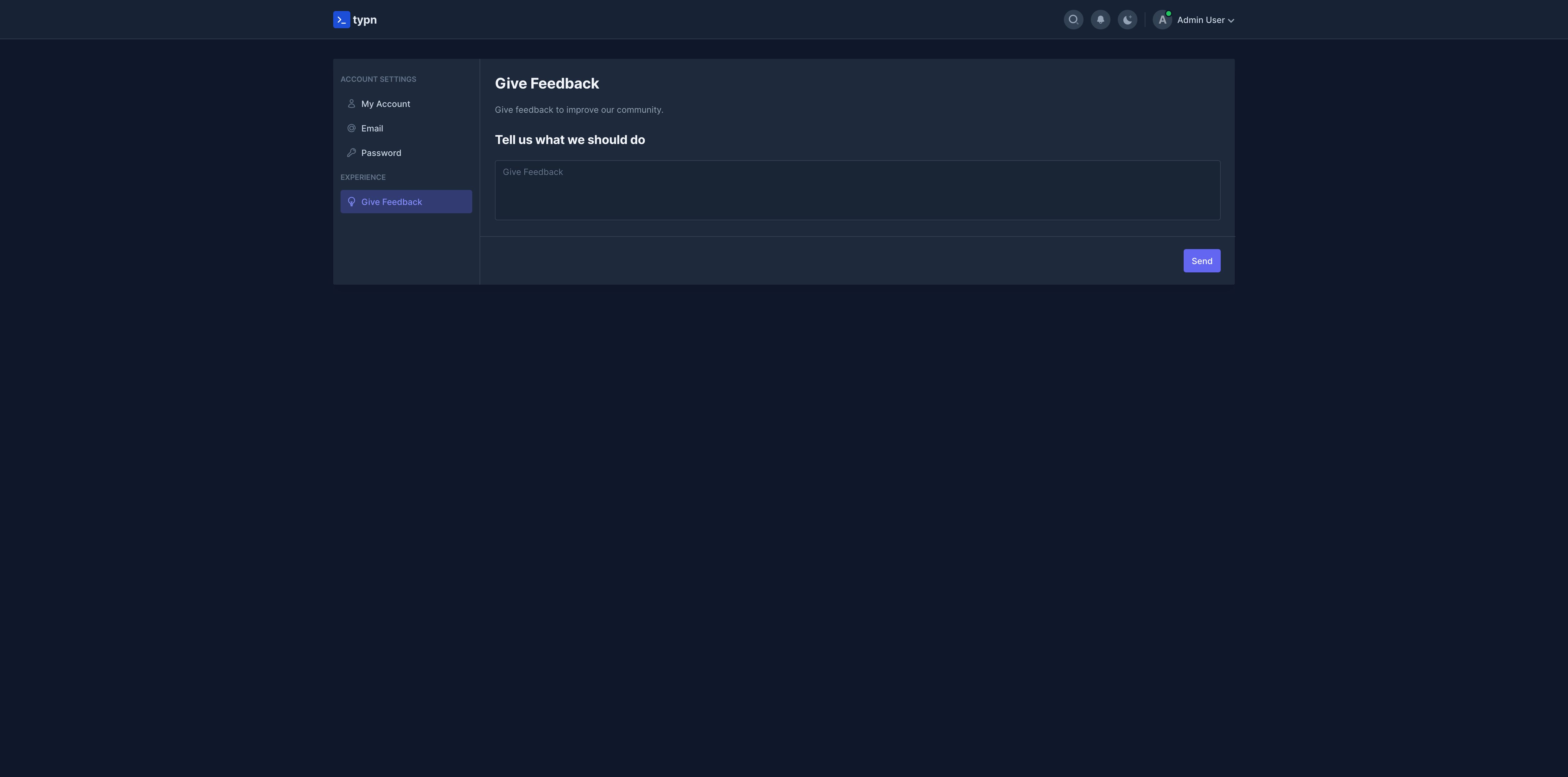This screenshot has height=777, width=1568.
Task: Click the green online status dot
Action: [1168, 13]
